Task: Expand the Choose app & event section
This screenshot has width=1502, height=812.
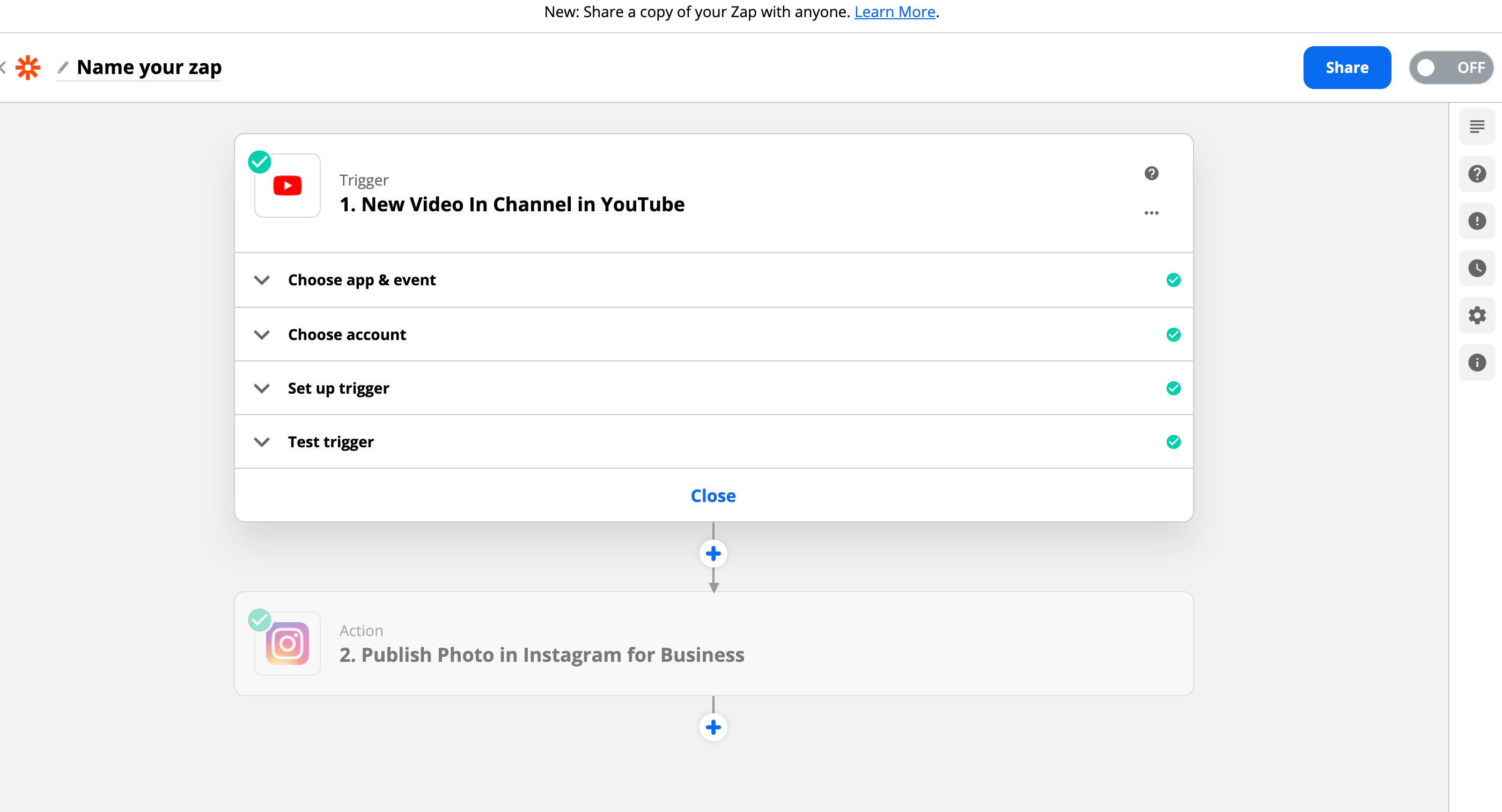Action: click(362, 280)
